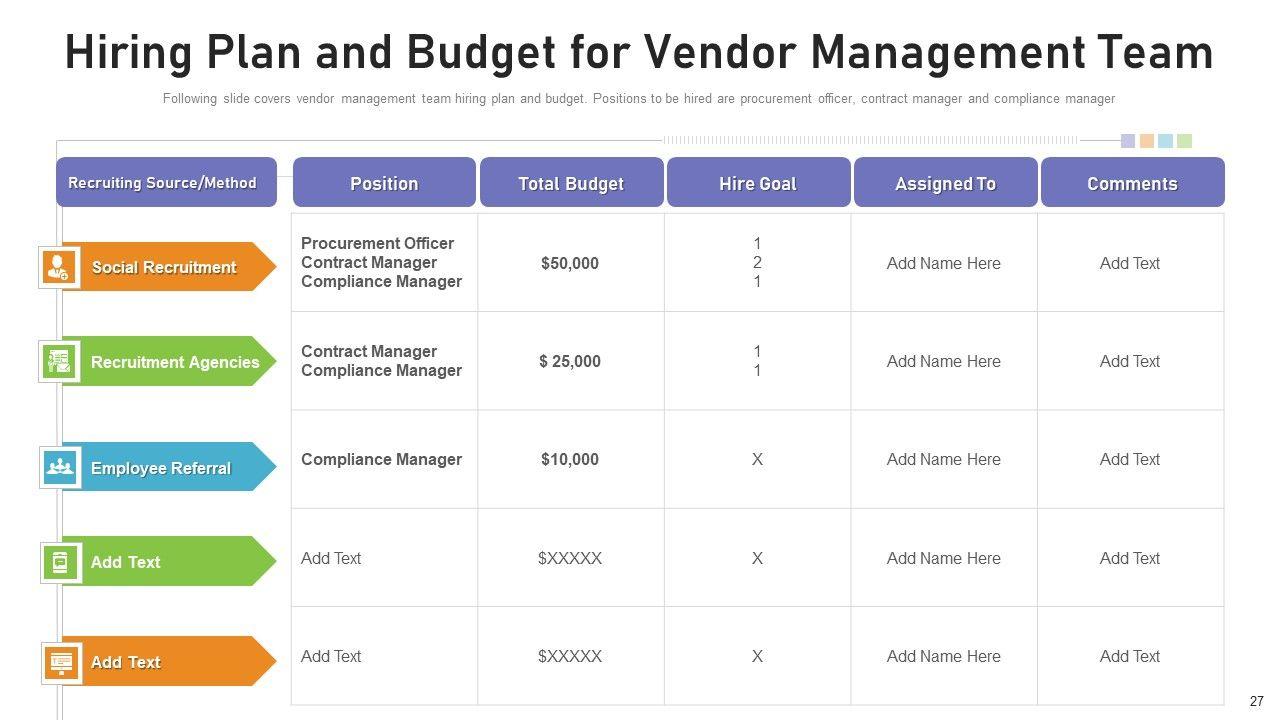The height and width of the screenshot is (720, 1280).
Task: Select the Hire Goal column header
Action: (758, 183)
